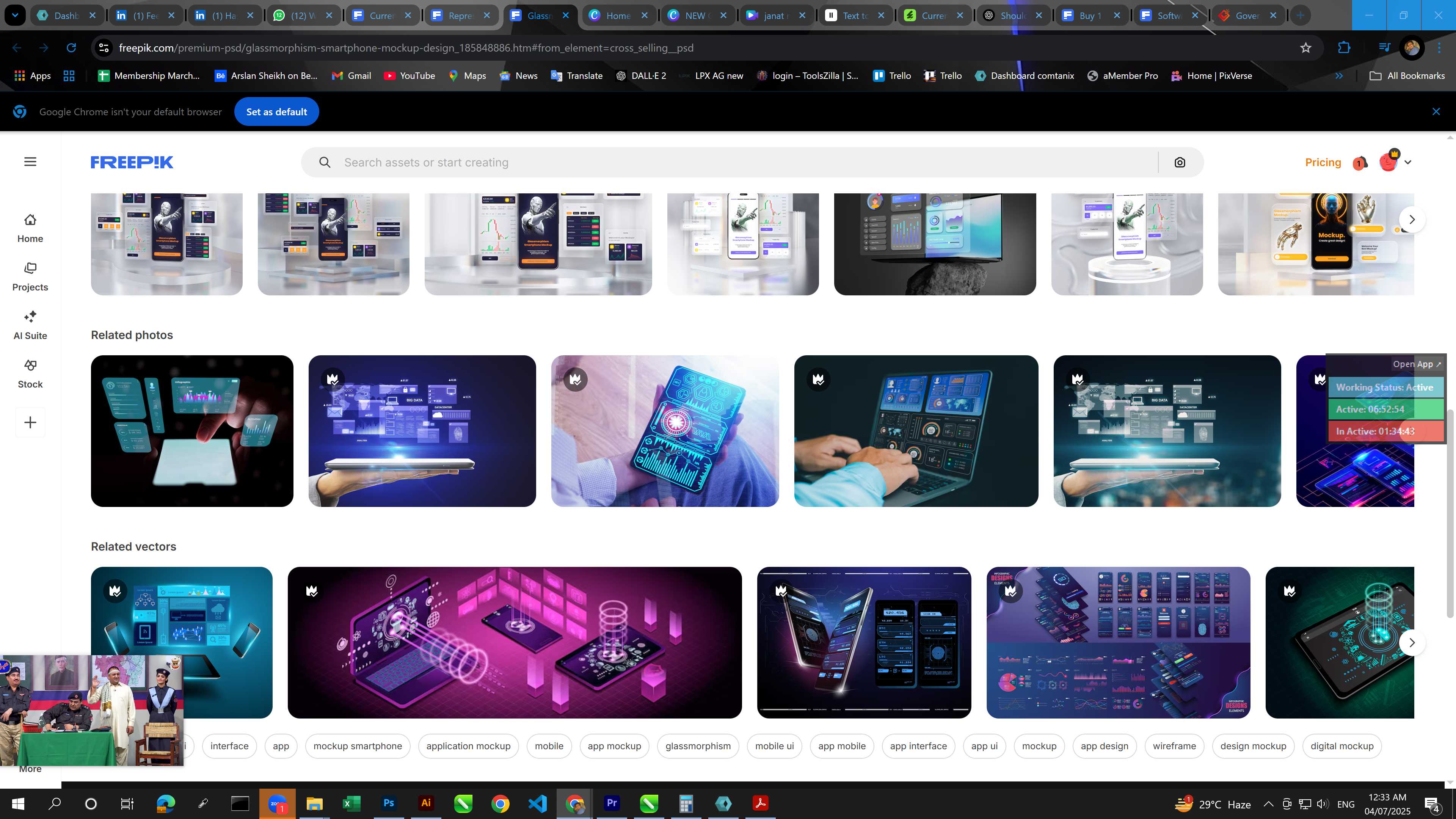
Task: Open Chrome extensions puzzle icon
Action: pyautogui.click(x=1344, y=48)
